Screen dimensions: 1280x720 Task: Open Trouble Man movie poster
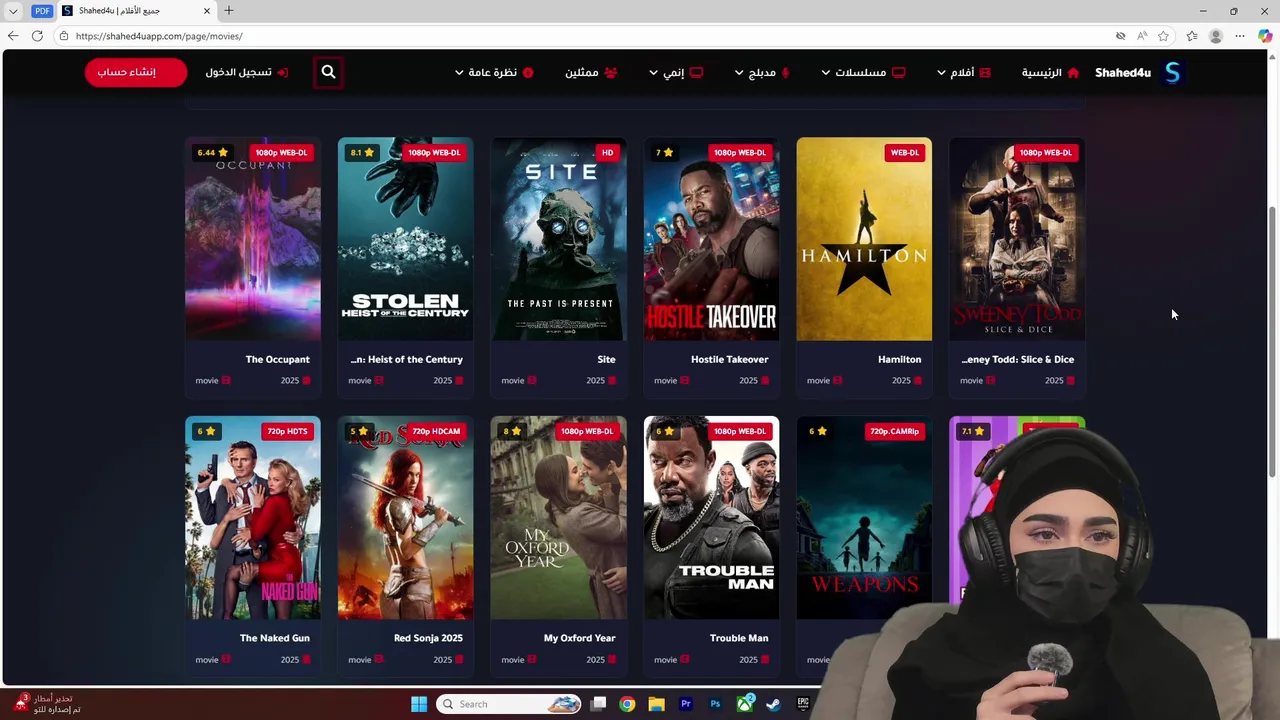click(712, 518)
